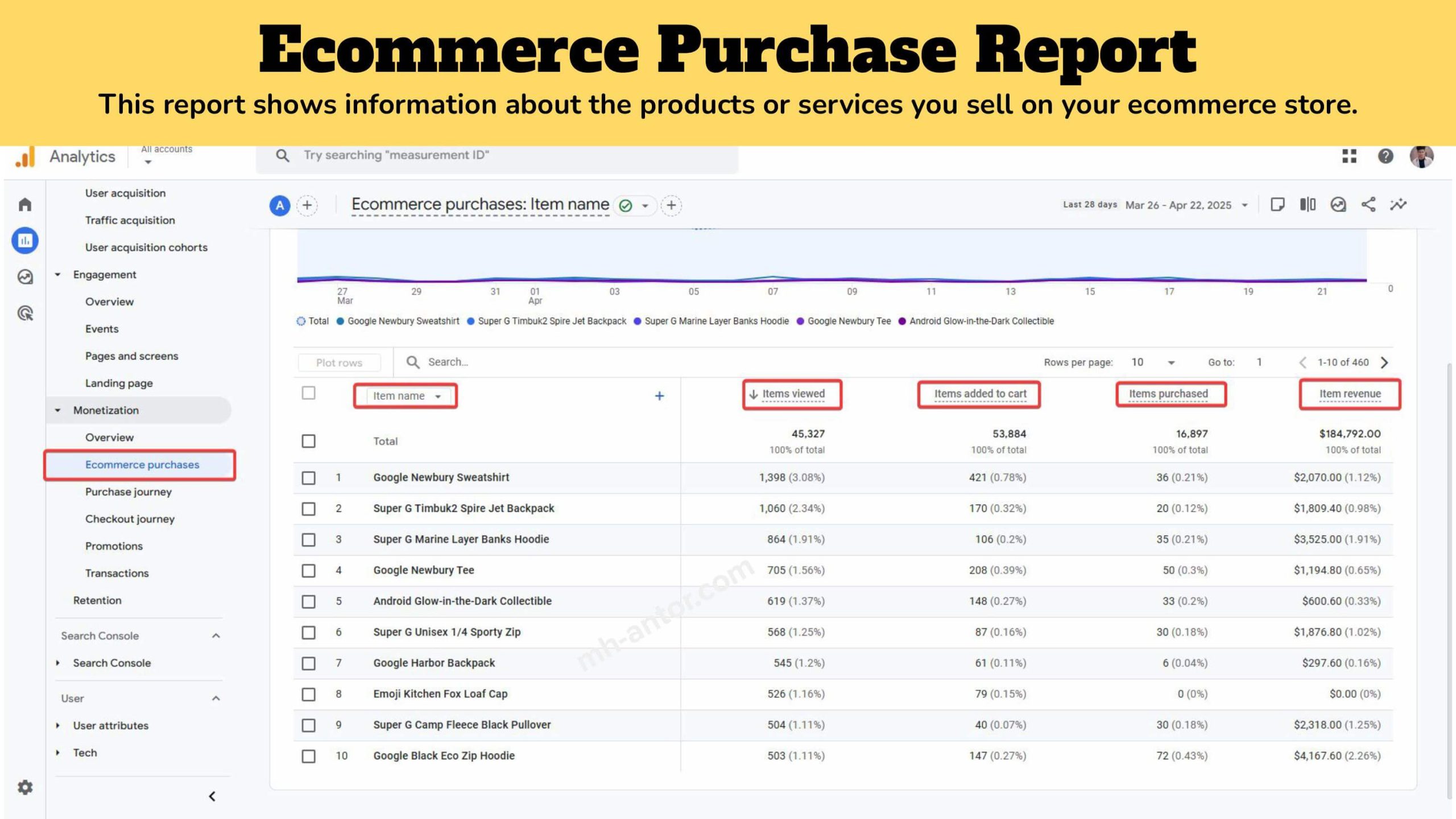Sort by Items viewed column
The image size is (1456, 819).
(x=793, y=394)
